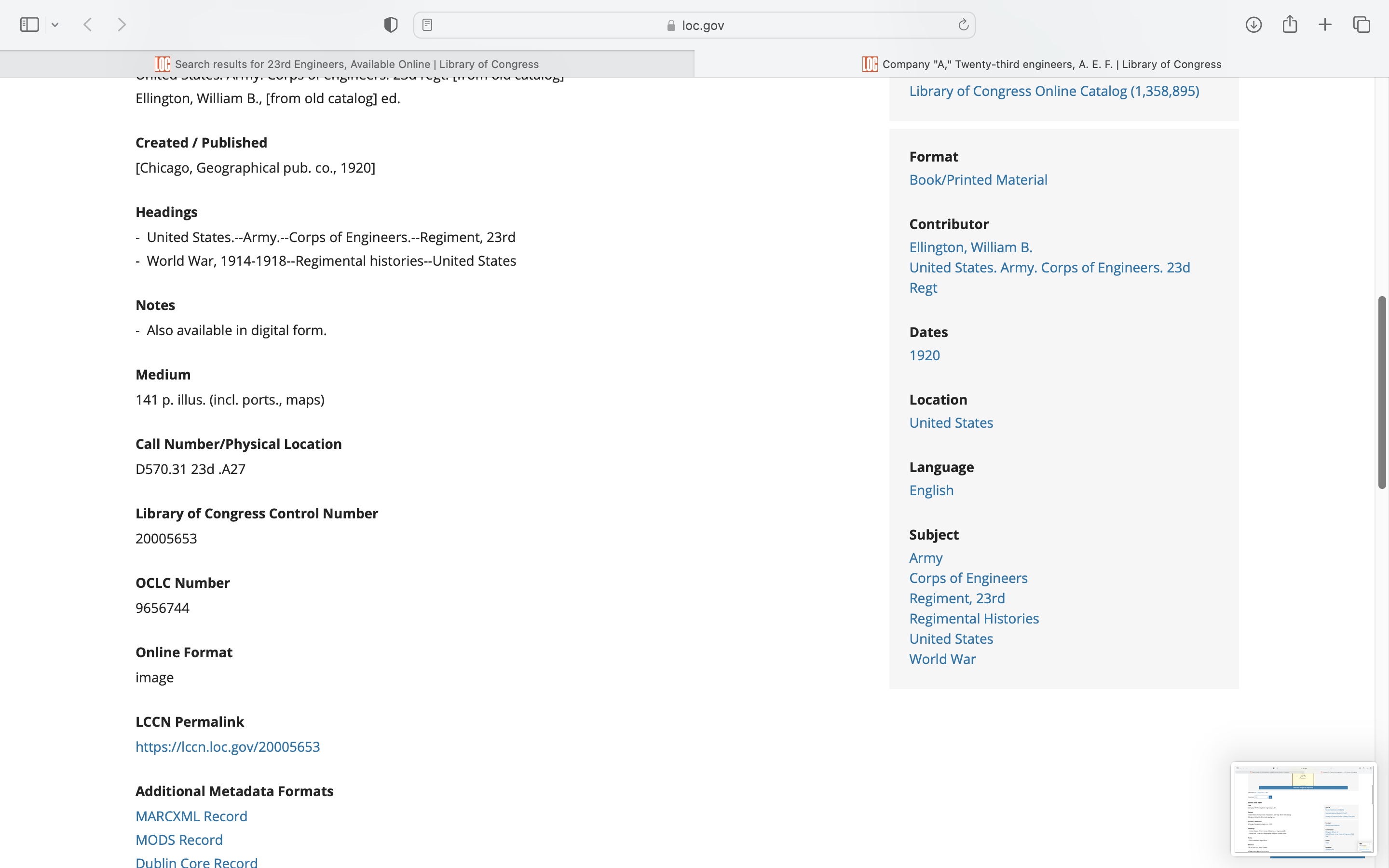Show Reader view icon in address bar
Viewport: 1389px width, 868px height.
click(x=427, y=25)
